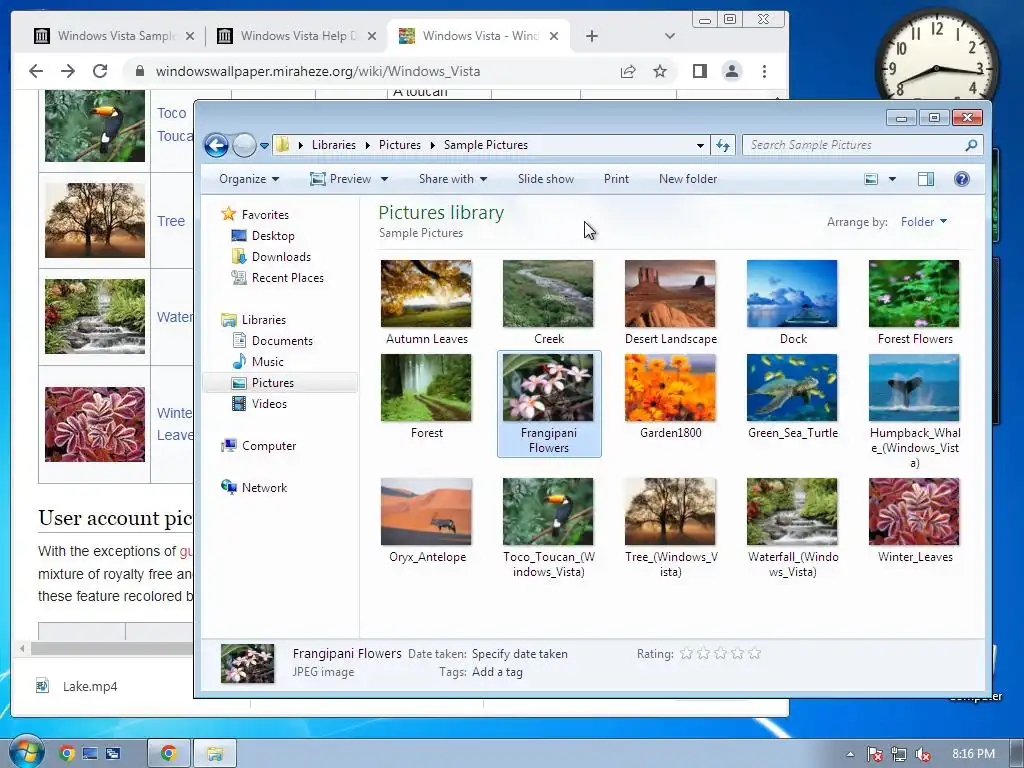This screenshot has height=768, width=1024.
Task: Open the Tree link on wiki page
Action: tap(171, 221)
